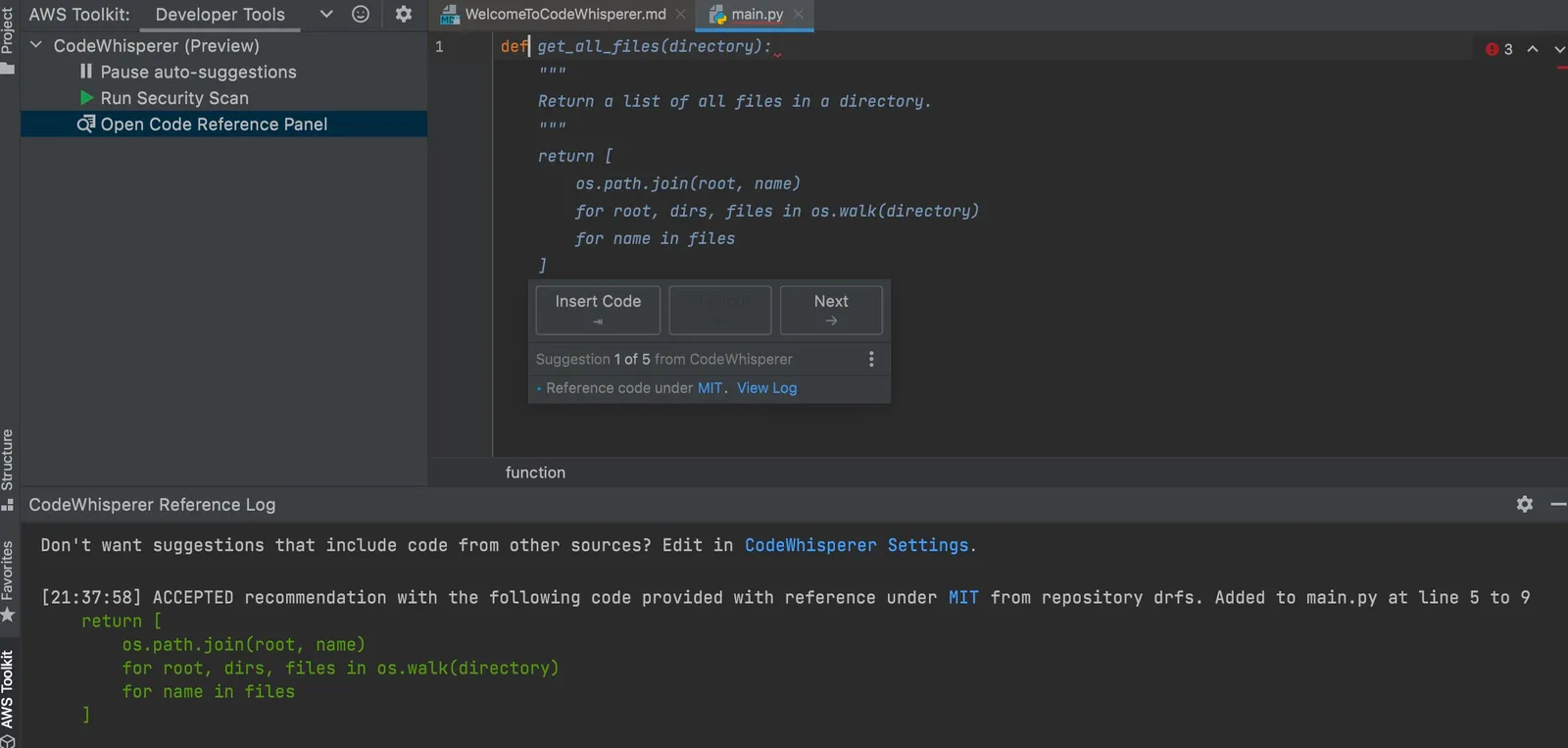Close the WelcomeToCodeWhisperer.md tab
1568x748 pixels.
(681, 15)
